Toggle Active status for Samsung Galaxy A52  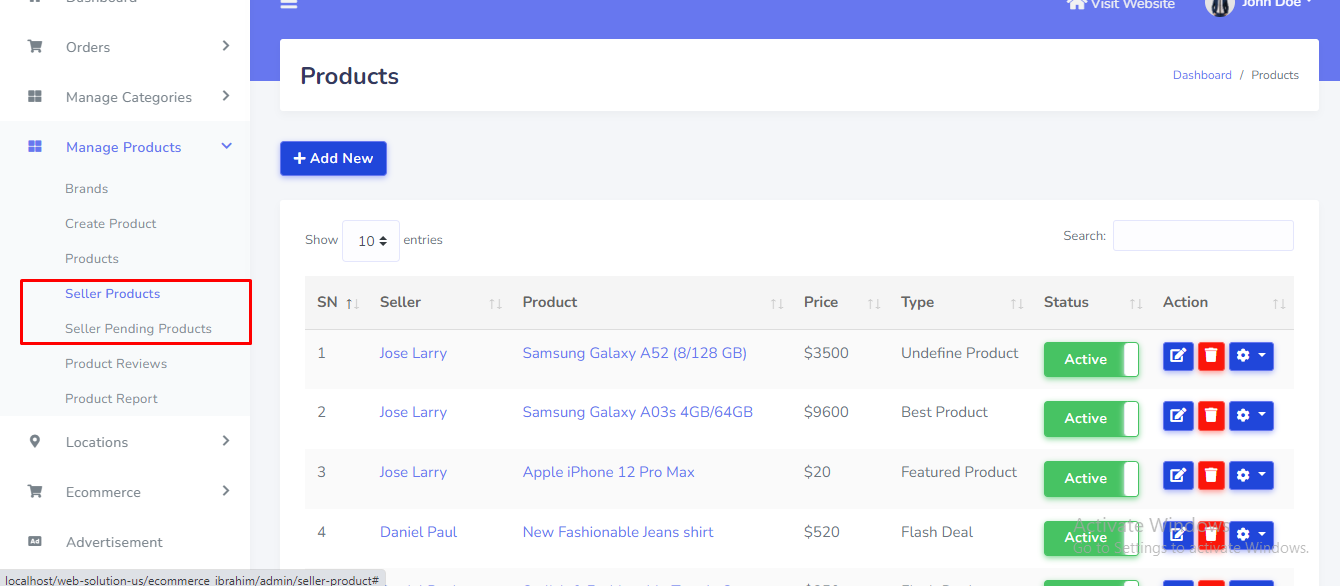pos(1091,360)
